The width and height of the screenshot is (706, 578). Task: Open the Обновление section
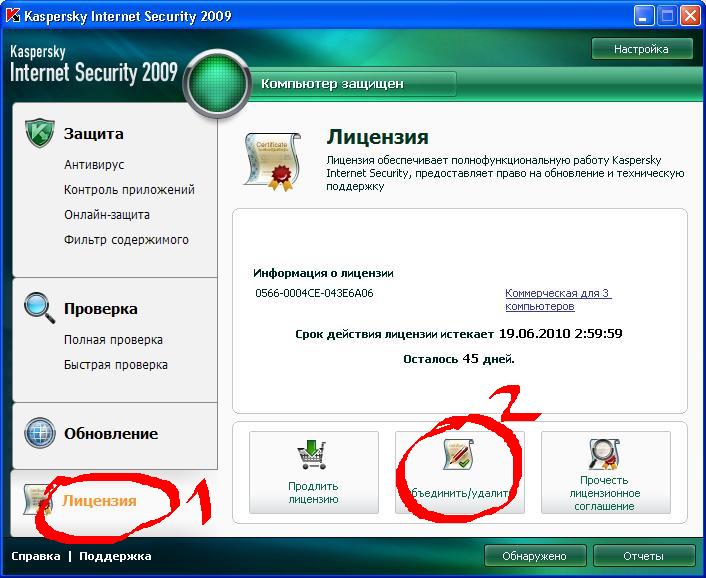point(111,434)
